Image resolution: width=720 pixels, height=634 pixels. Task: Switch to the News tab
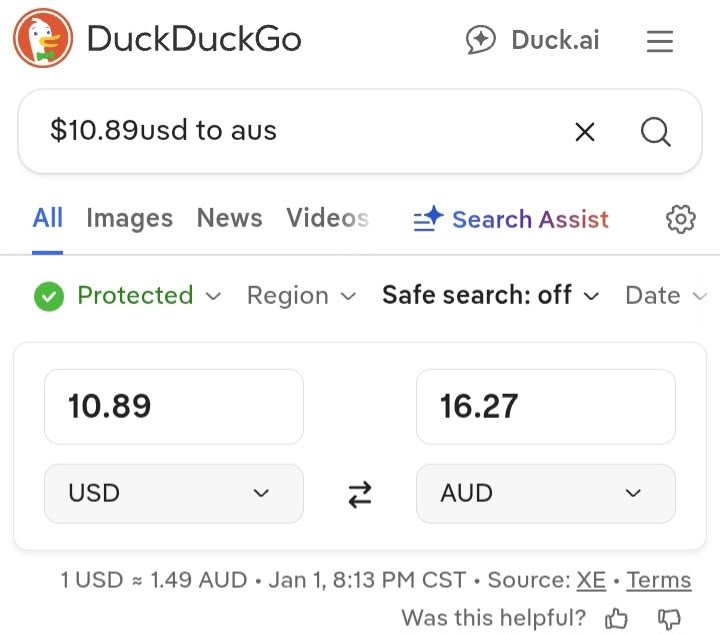point(229,218)
